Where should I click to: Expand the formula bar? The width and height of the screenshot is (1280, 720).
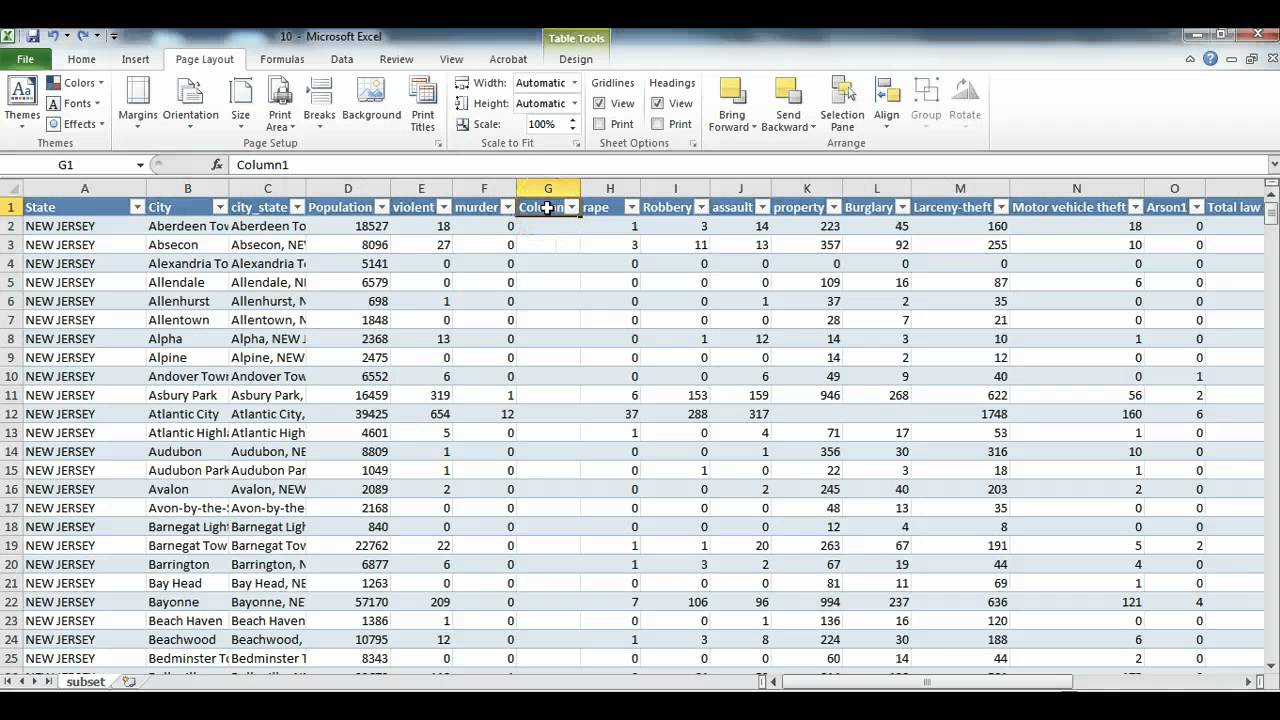coord(1273,165)
